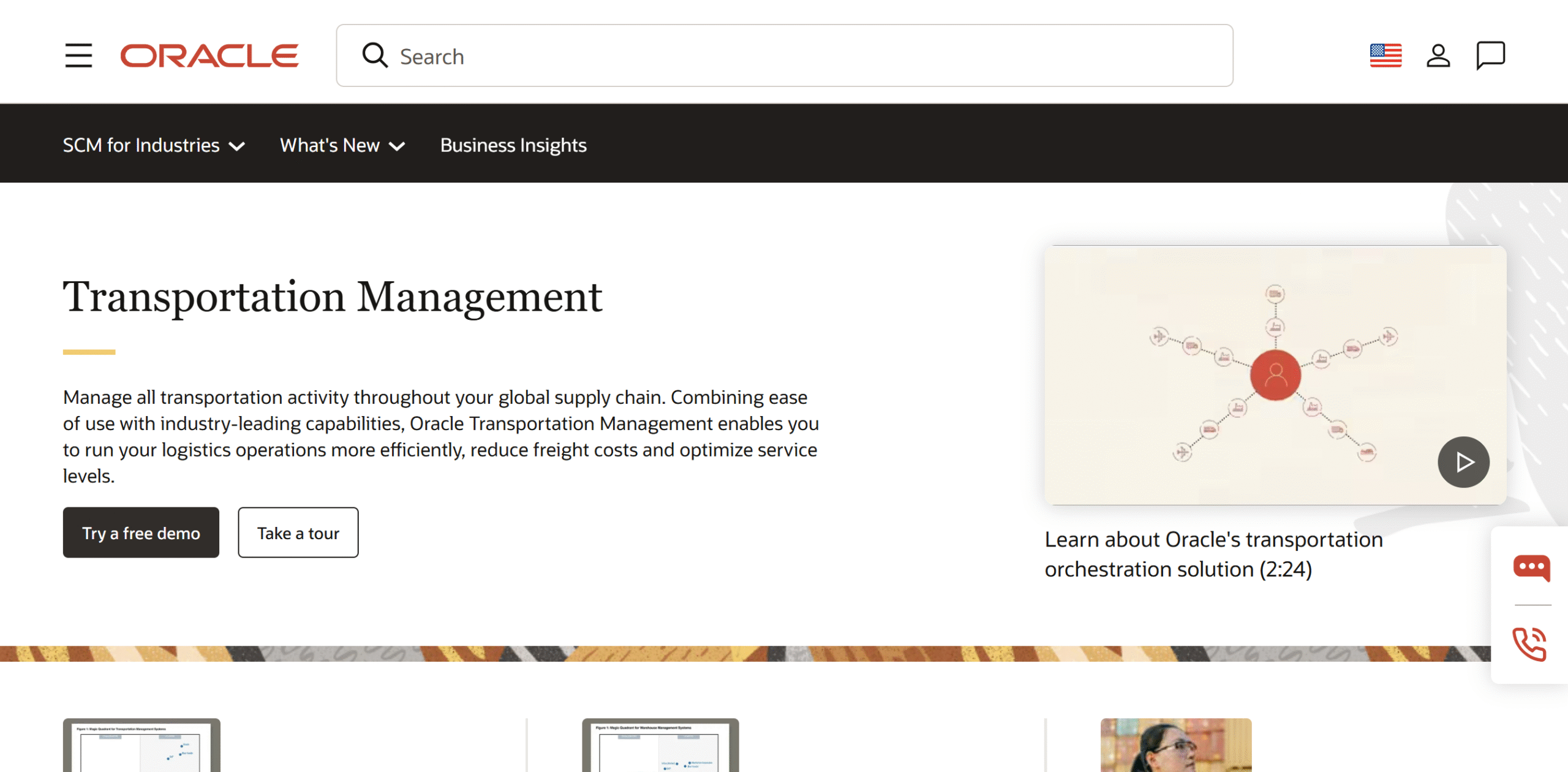Image resolution: width=1568 pixels, height=772 pixels.
Task: Open the US flag country selector
Action: [x=1385, y=56]
